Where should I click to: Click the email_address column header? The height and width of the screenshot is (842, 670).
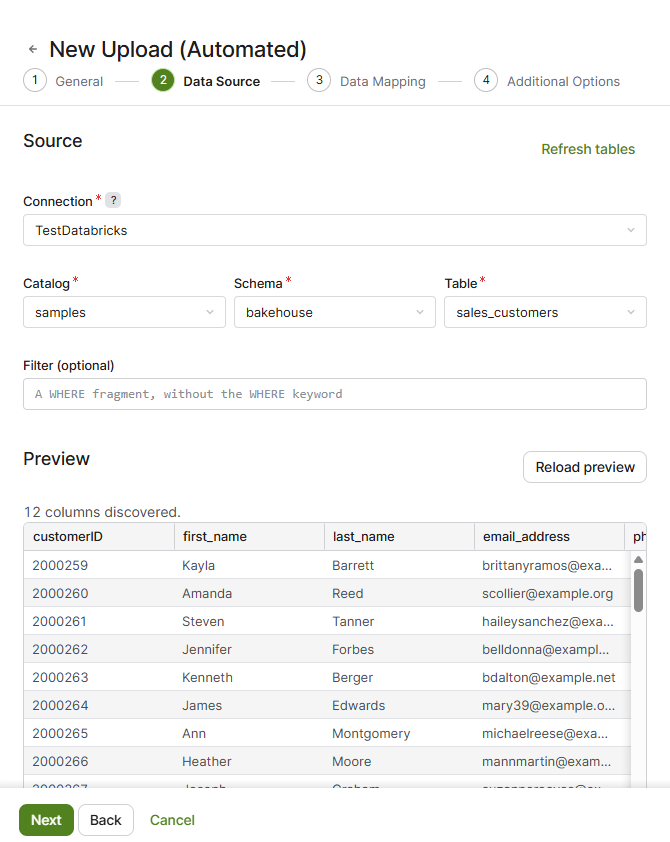549,536
